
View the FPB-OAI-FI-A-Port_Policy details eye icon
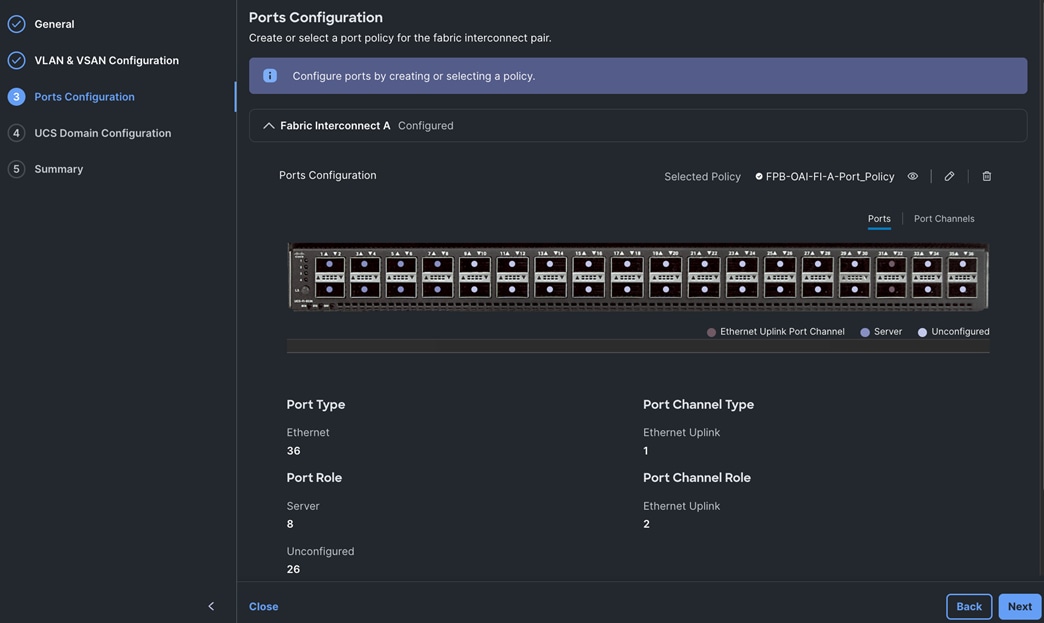point(912,176)
